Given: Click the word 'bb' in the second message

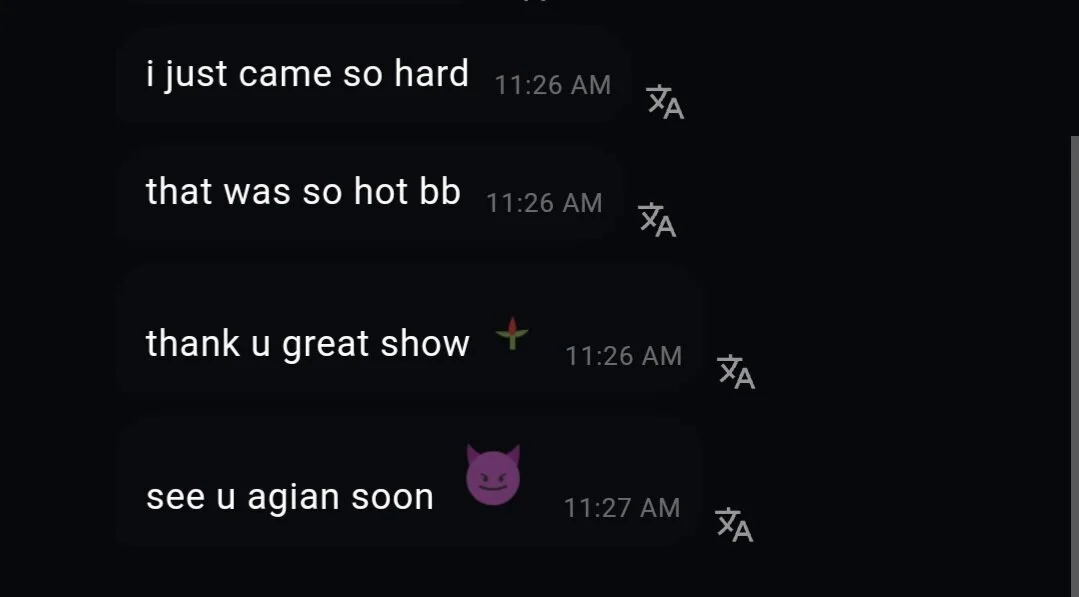Looking at the screenshot, I should point(440,191).
